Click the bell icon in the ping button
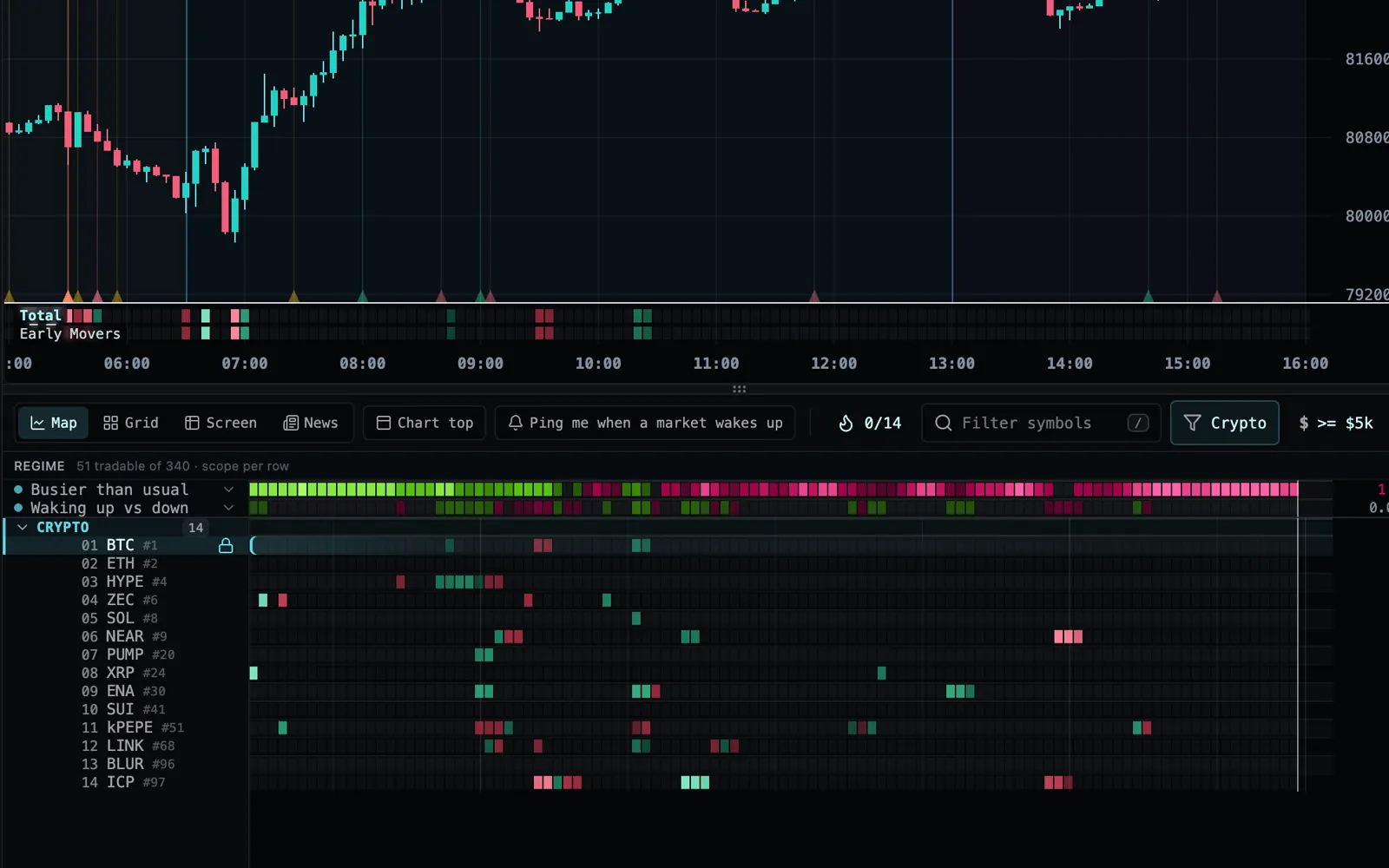 pyautogui.click(x=515, y=423)
